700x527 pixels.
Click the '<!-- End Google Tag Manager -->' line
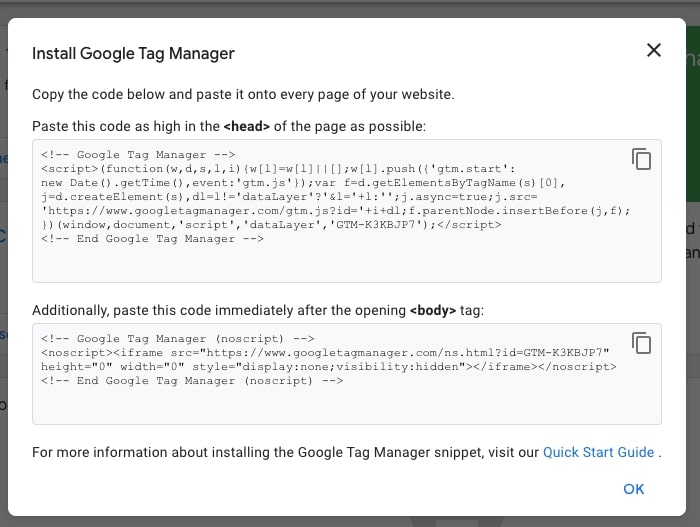[x=152, y=239]
